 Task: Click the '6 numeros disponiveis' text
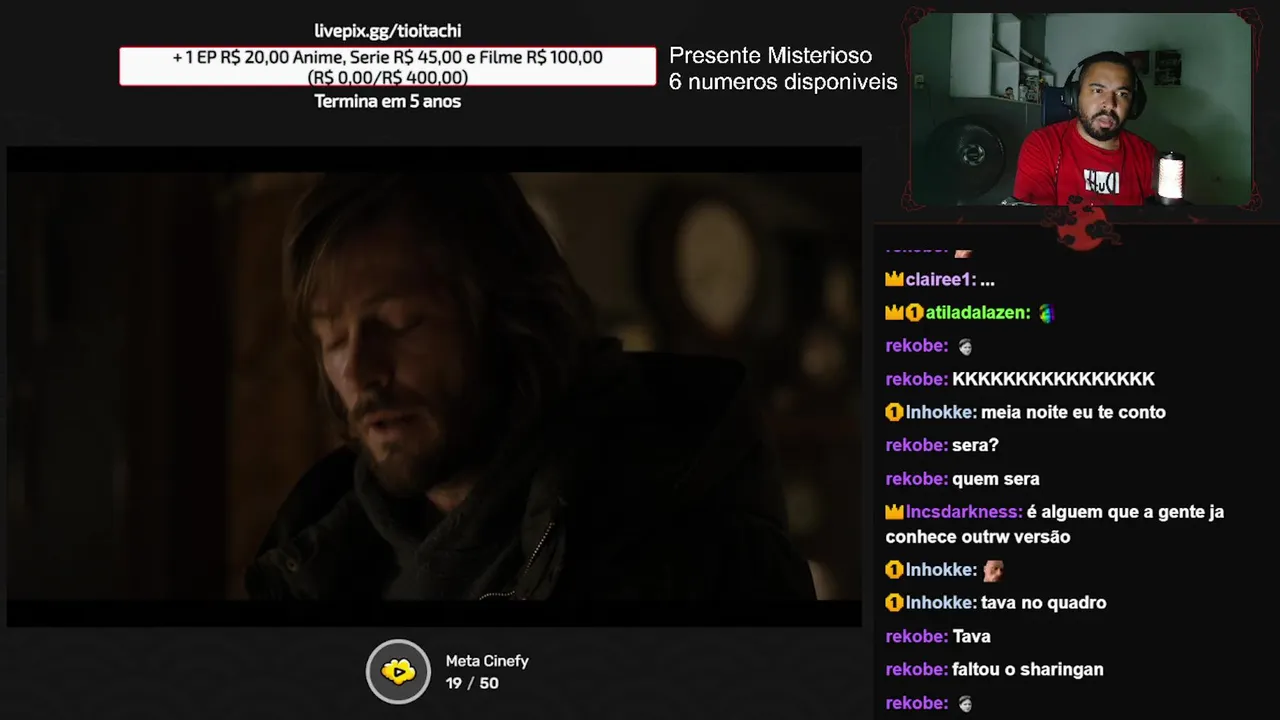(x=783, y=82)
